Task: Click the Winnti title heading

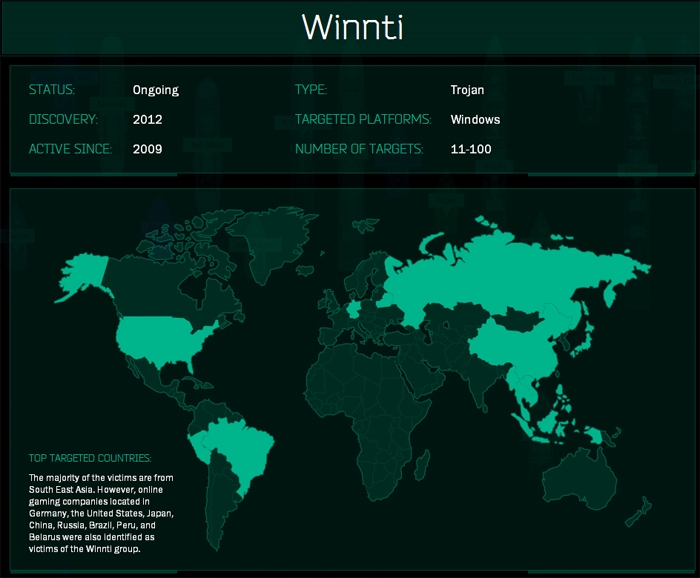Action: tap(353, 27)
